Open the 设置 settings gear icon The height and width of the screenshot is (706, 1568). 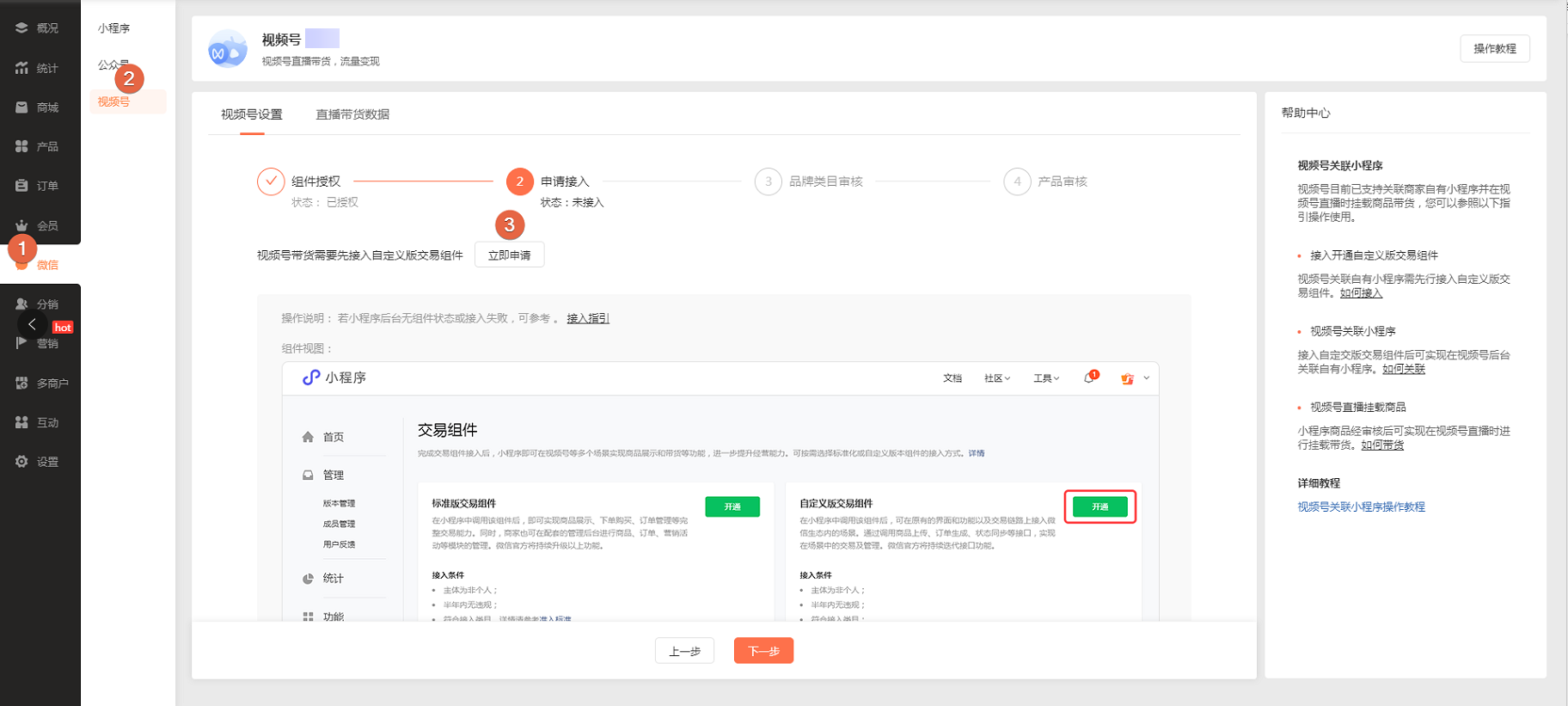(x=21, y=462)
